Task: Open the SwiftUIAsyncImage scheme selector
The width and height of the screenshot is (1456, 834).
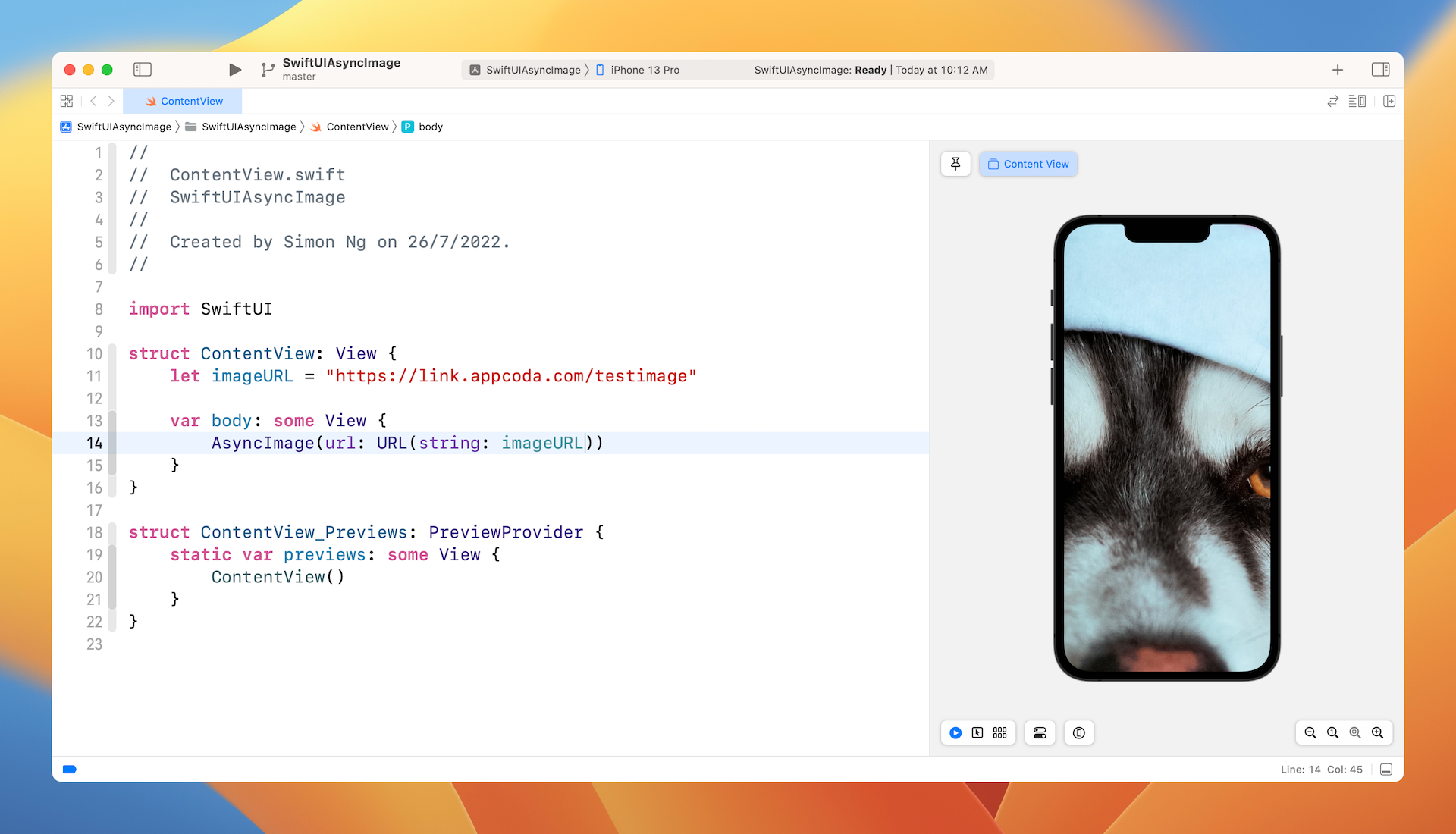Action: click(x=532, y=70)
